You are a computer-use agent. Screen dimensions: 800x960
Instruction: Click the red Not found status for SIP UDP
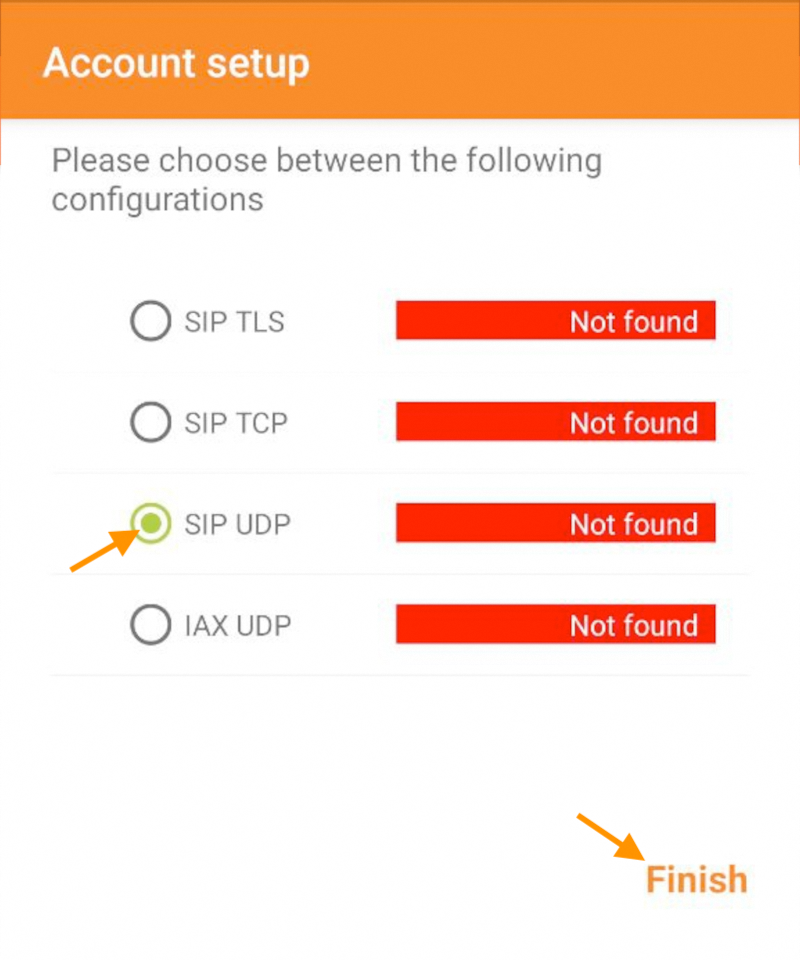[x=556, y=523]
